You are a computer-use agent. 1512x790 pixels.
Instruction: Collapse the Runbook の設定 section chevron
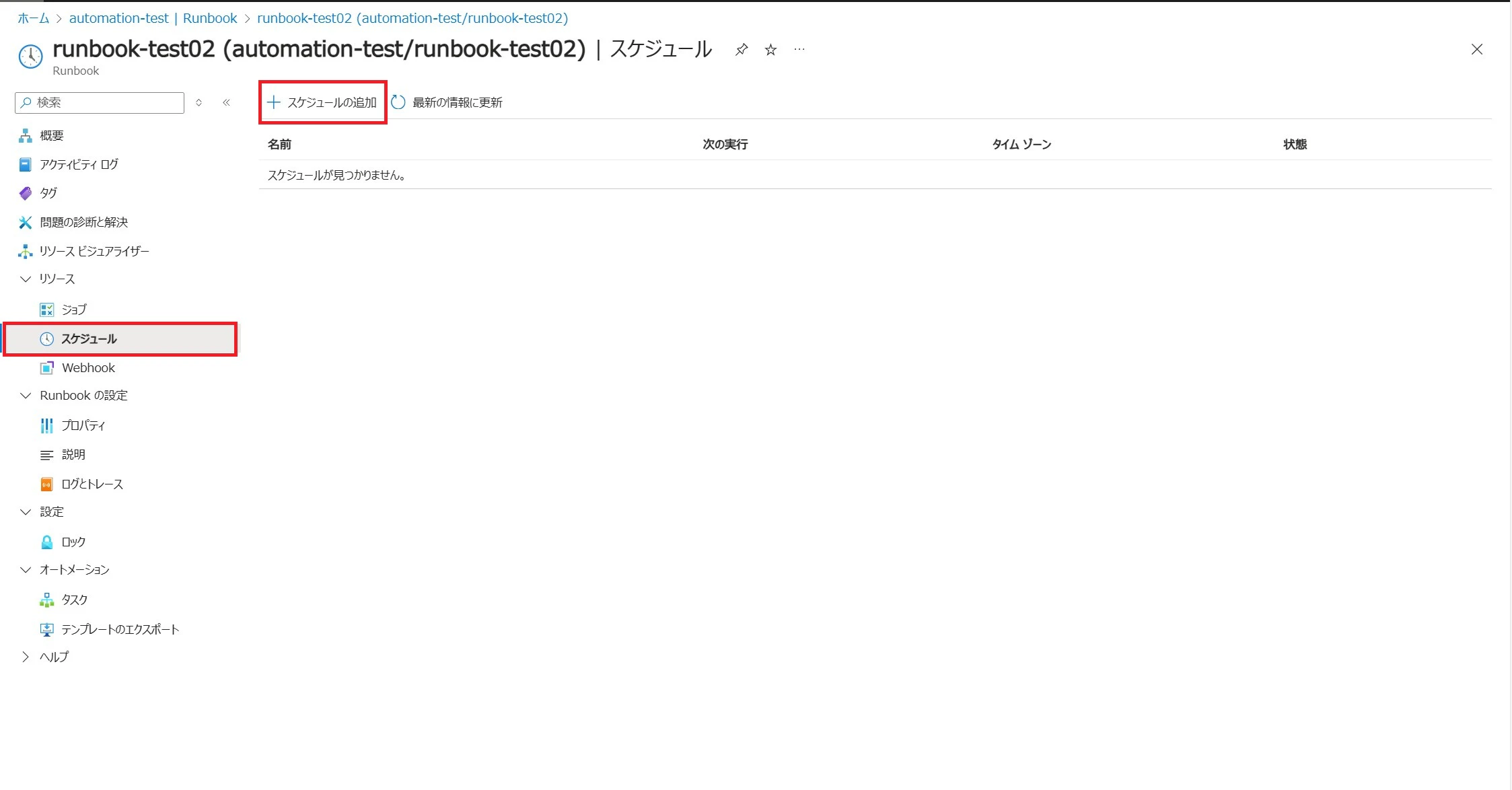26,396
